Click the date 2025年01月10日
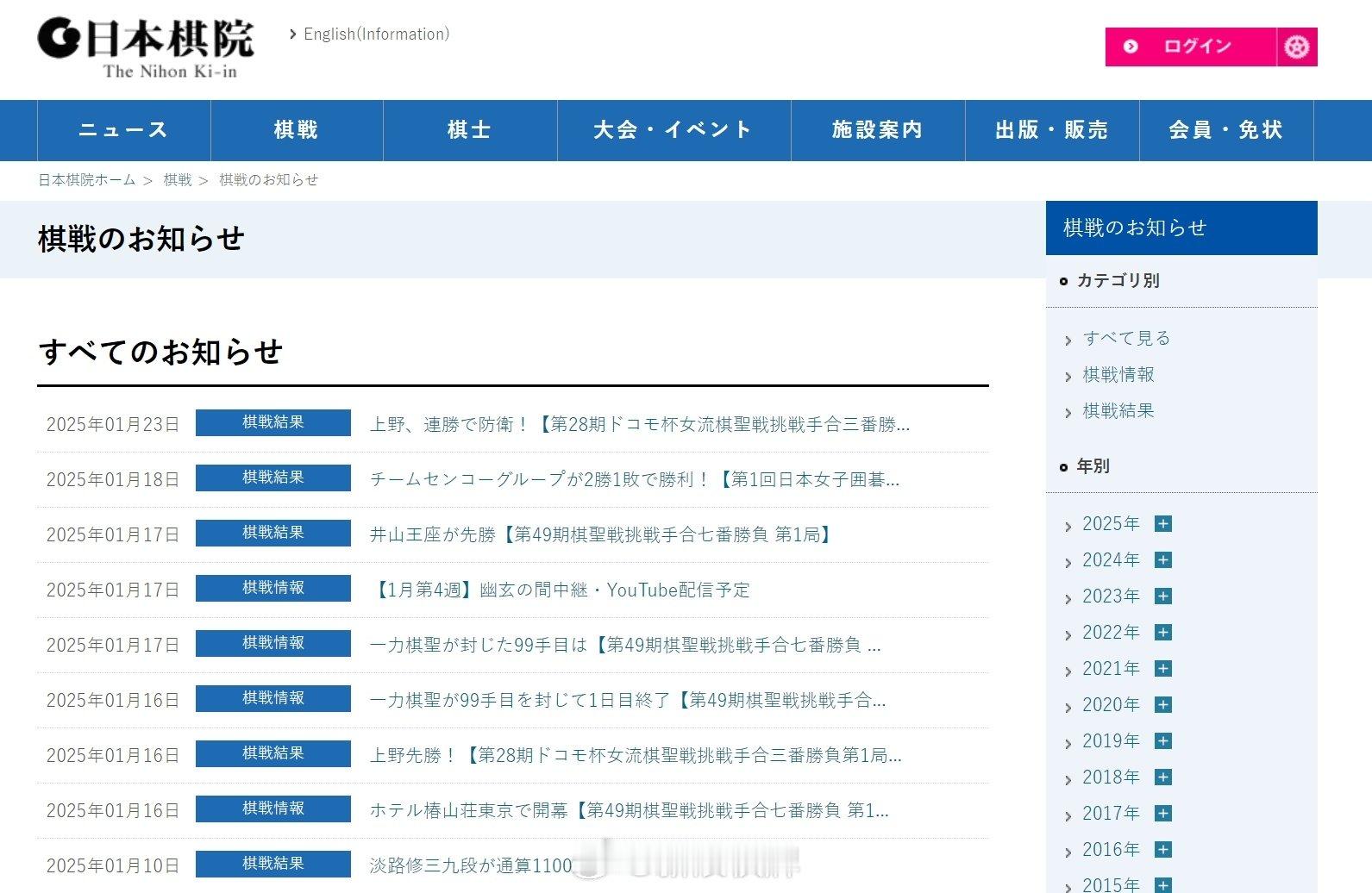 click(x=113, y=866)
